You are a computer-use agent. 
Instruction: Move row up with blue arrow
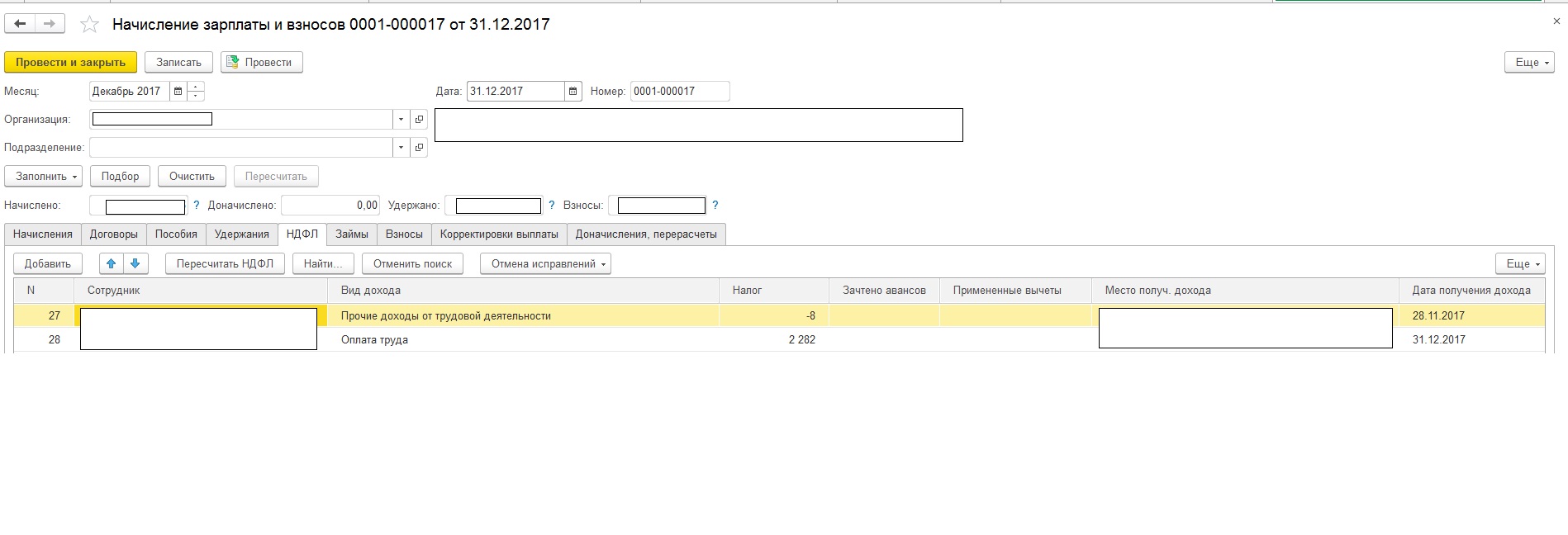tap(112, 264)
